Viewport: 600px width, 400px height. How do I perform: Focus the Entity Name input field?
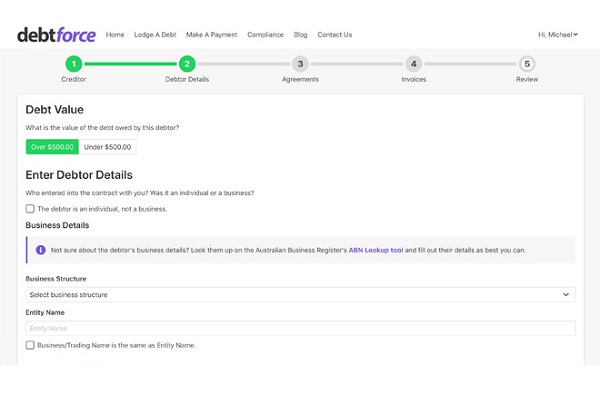pyautogui.click(x=300, y=328)
